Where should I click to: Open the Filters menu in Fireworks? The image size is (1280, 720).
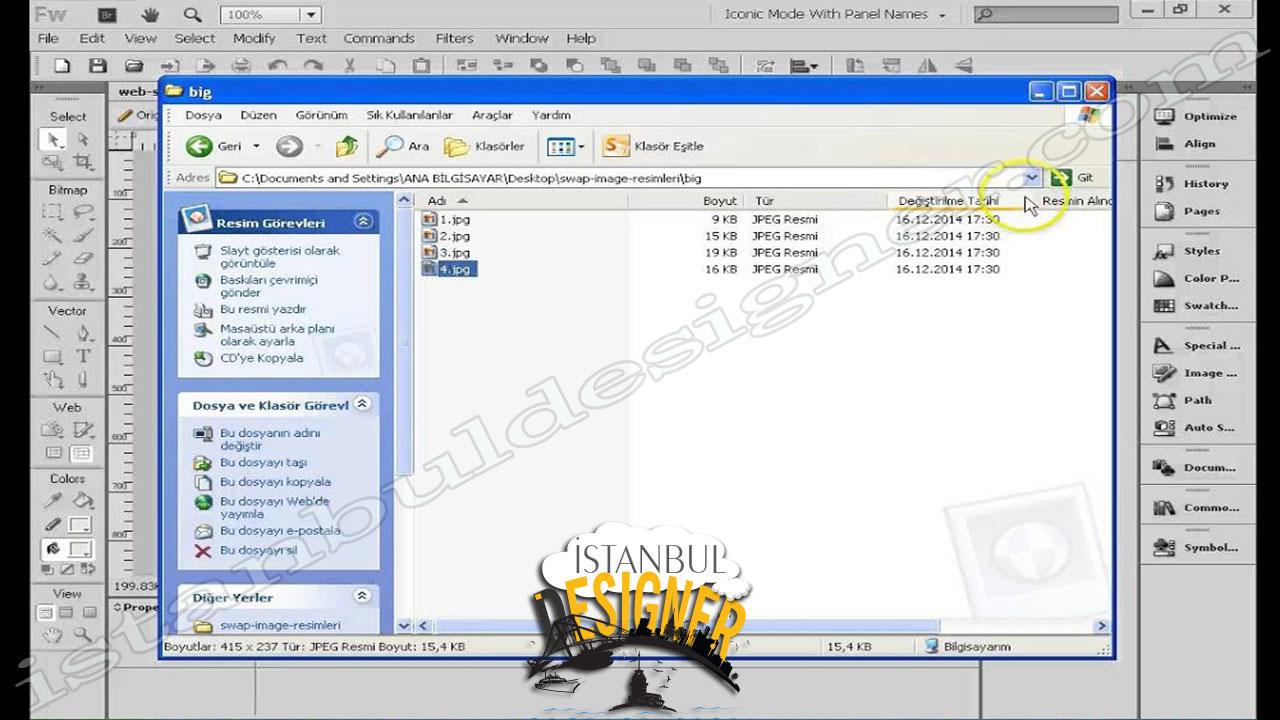(x=454, y=38)
